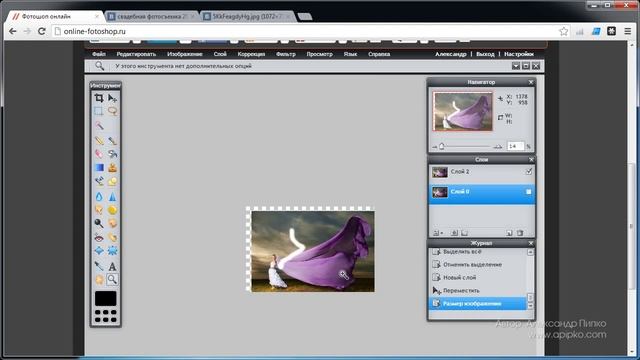This screenshot has width=640, height=360.
Task: Open the Коррекция menu
Action: (x=251, y=54)
